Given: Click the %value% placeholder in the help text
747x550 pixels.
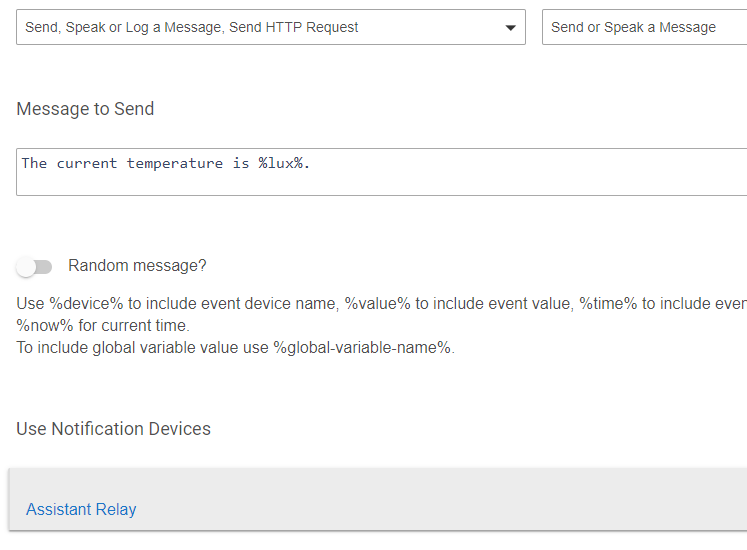Looking at the screenshot, I should coord(377,303).
